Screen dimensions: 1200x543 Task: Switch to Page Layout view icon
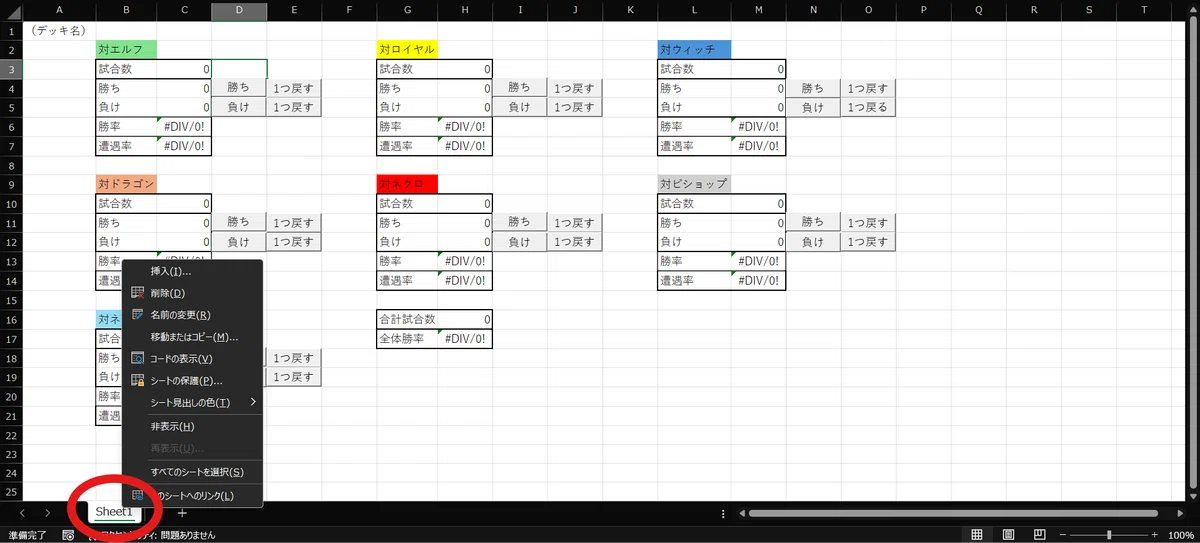pyautogui.click(x=1009, y=535)
